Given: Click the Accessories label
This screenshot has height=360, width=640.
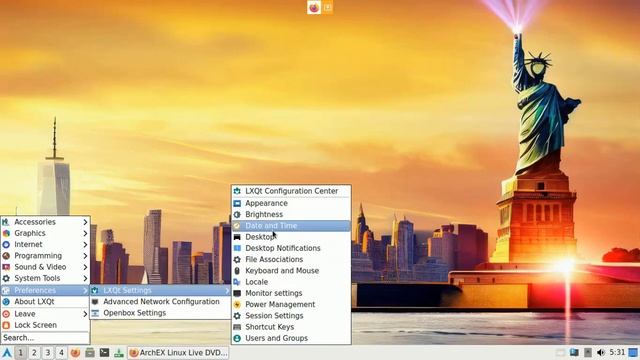Looking at the screenshot, I should pyautogui.click(x=35, y=222).
